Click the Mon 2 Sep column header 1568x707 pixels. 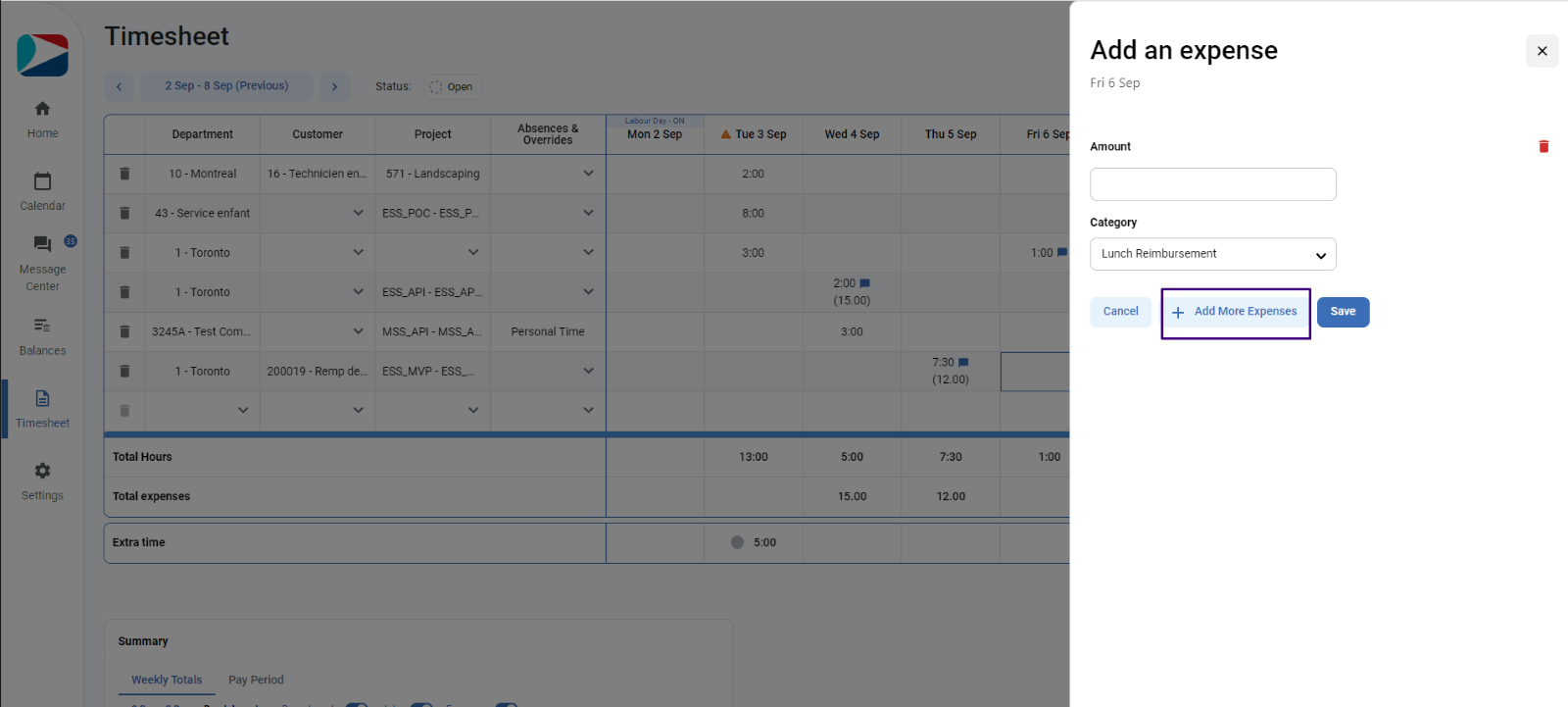coord(655,134)
